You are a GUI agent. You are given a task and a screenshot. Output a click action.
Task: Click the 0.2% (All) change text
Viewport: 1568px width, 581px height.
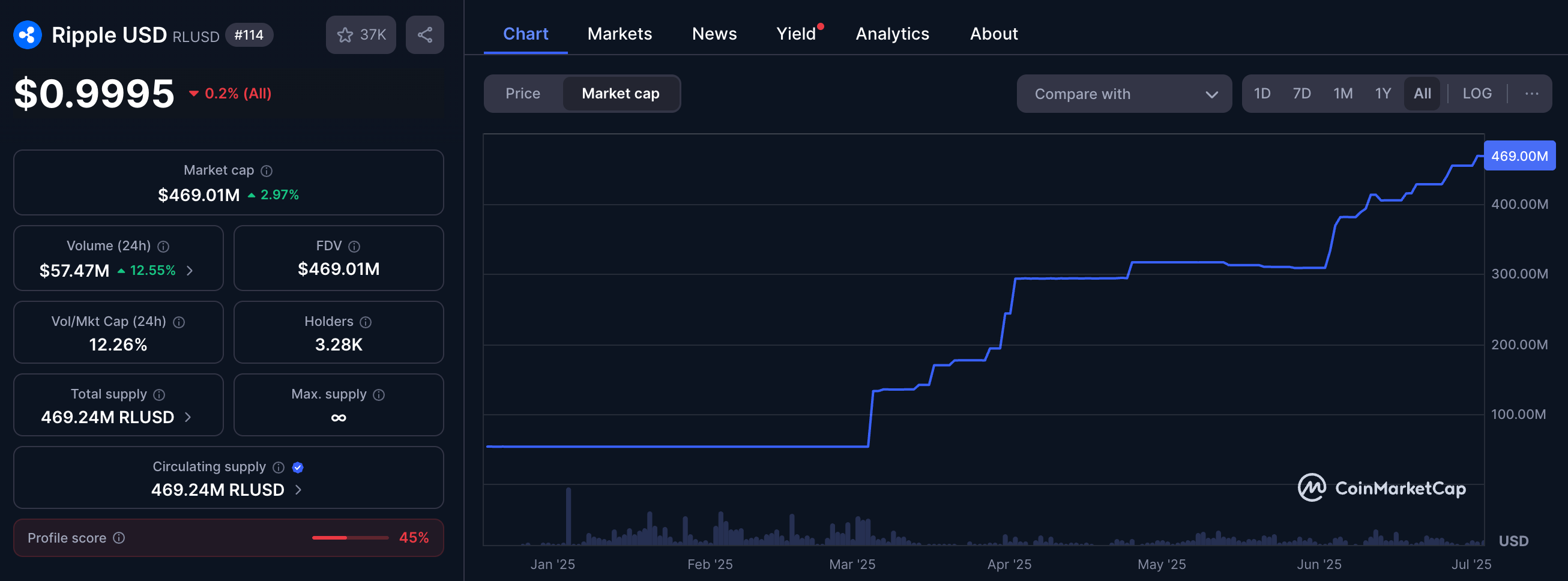point(238,94)
